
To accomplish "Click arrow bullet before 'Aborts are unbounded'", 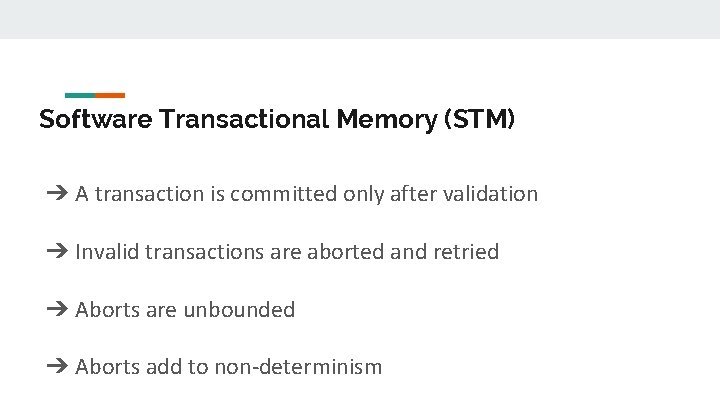I will pyautogui.click(x=57, y=309).
